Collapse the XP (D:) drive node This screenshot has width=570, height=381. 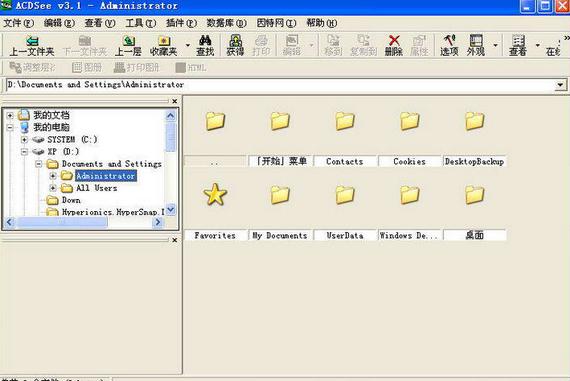[24, 152]
